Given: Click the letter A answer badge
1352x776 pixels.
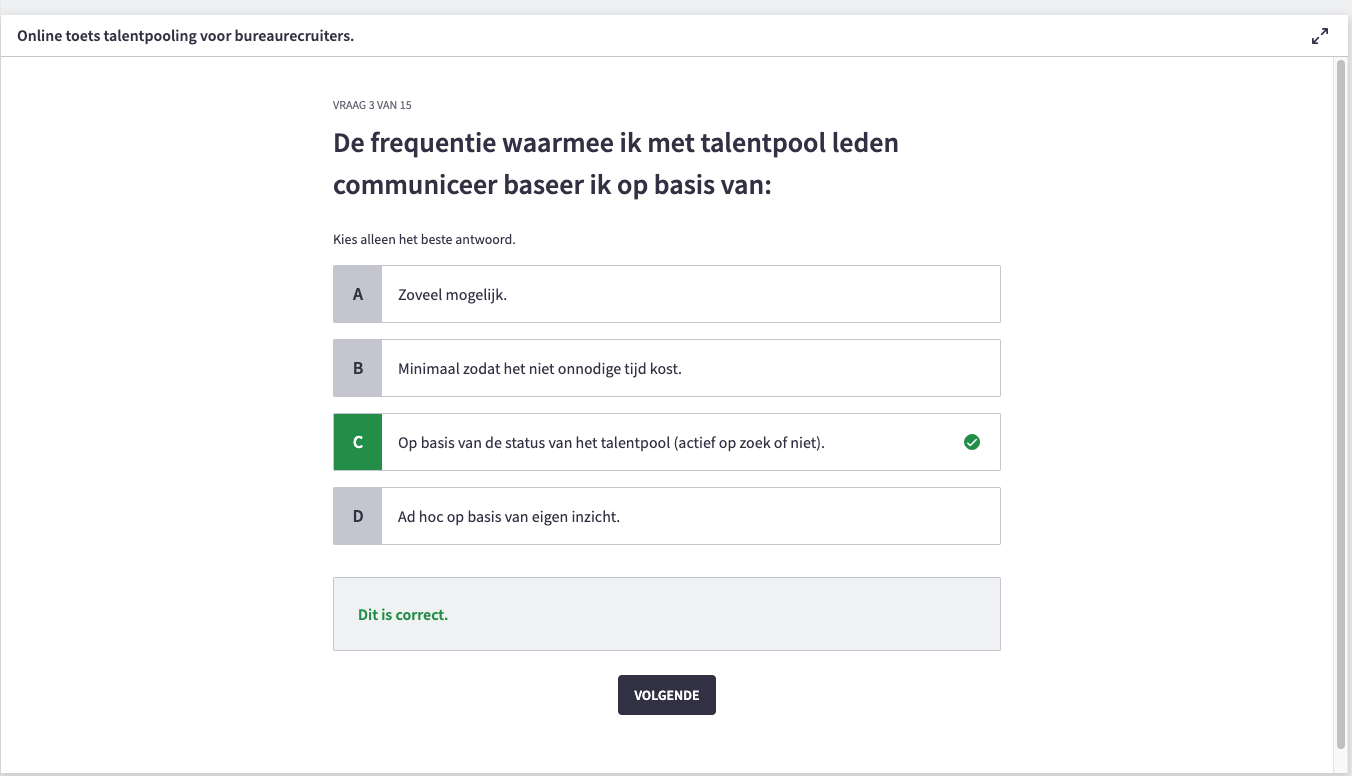Looking at the screenshot, I should point(358,294).
